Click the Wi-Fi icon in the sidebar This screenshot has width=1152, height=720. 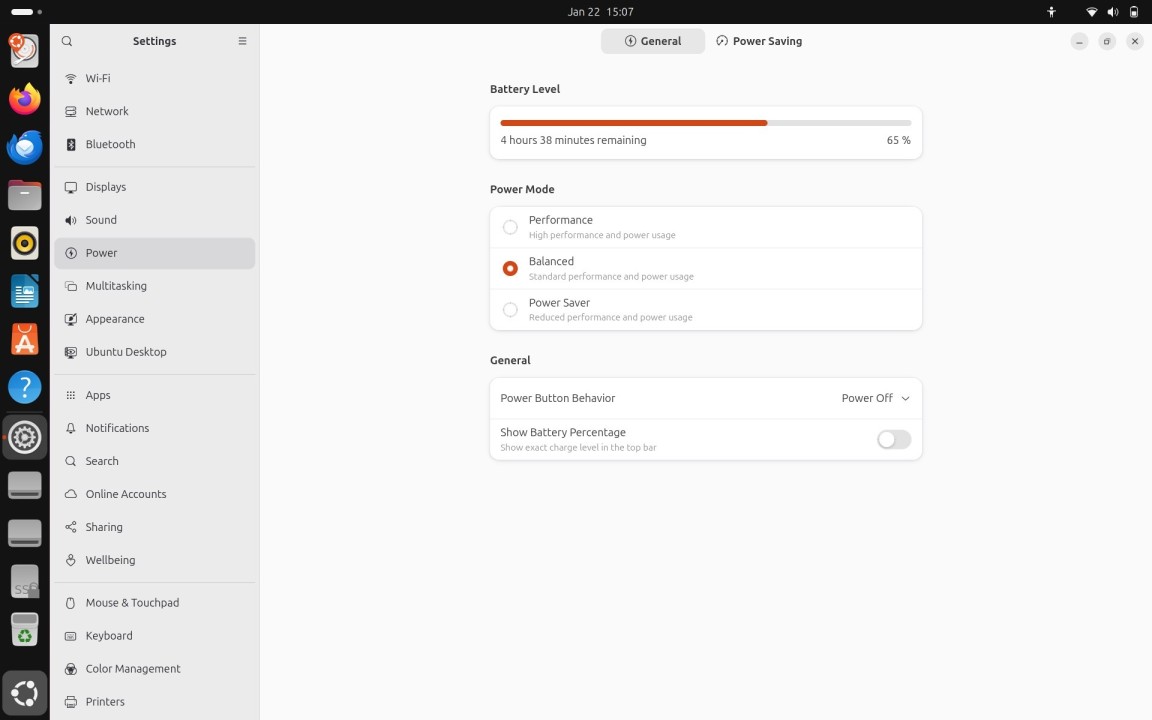71,78
